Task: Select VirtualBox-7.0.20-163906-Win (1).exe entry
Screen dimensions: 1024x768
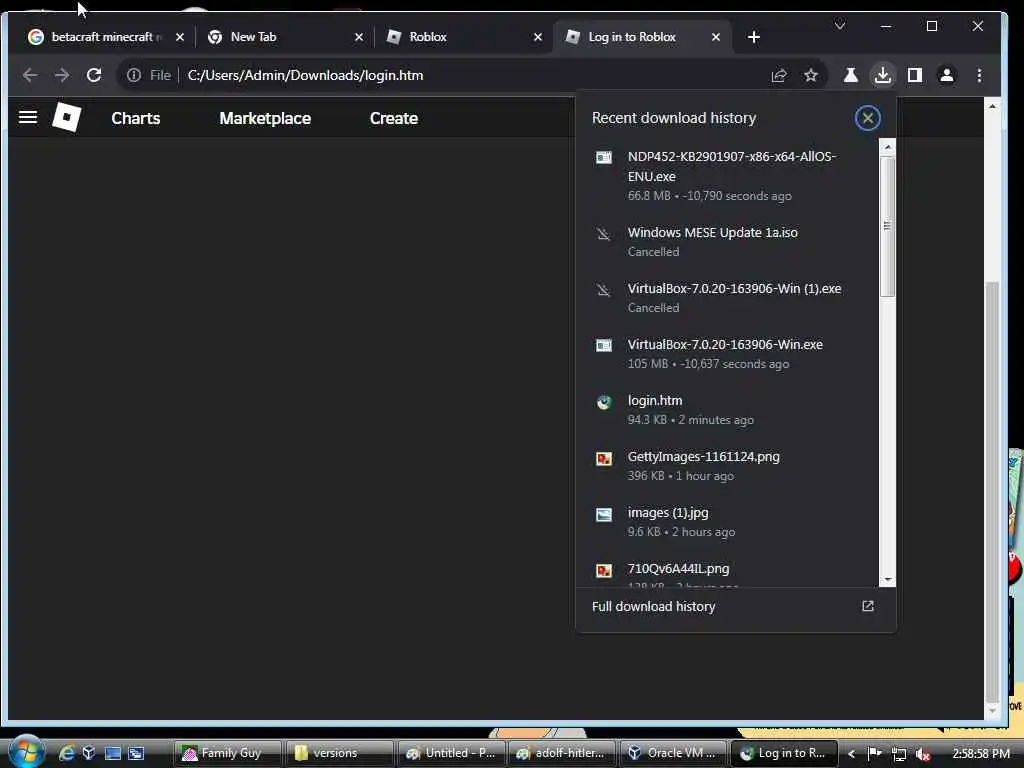Action: coord(728,298)
